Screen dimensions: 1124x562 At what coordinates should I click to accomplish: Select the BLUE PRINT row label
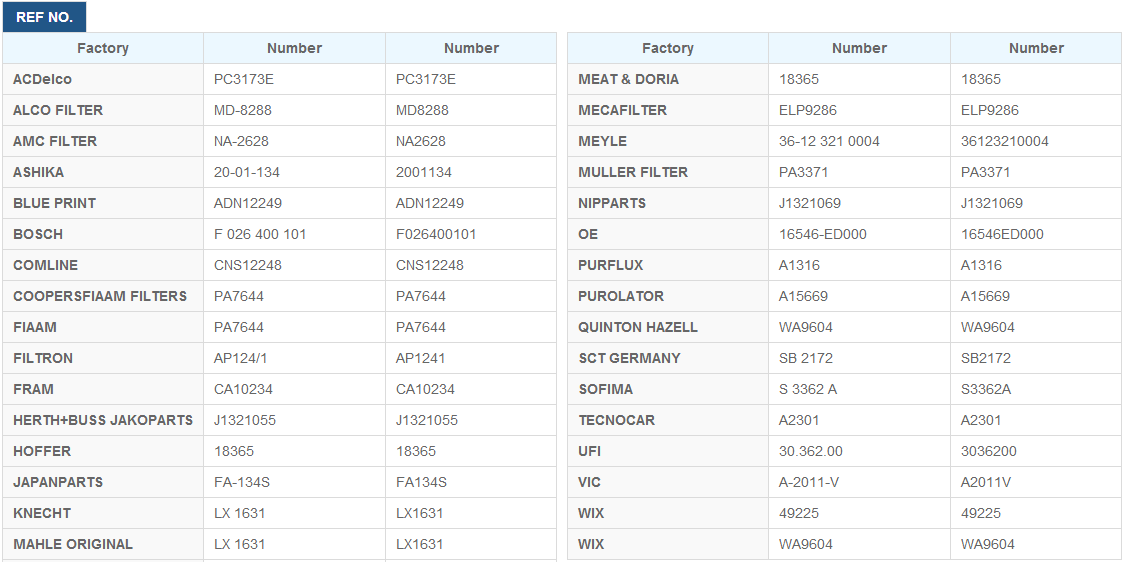tap(54, 204)
